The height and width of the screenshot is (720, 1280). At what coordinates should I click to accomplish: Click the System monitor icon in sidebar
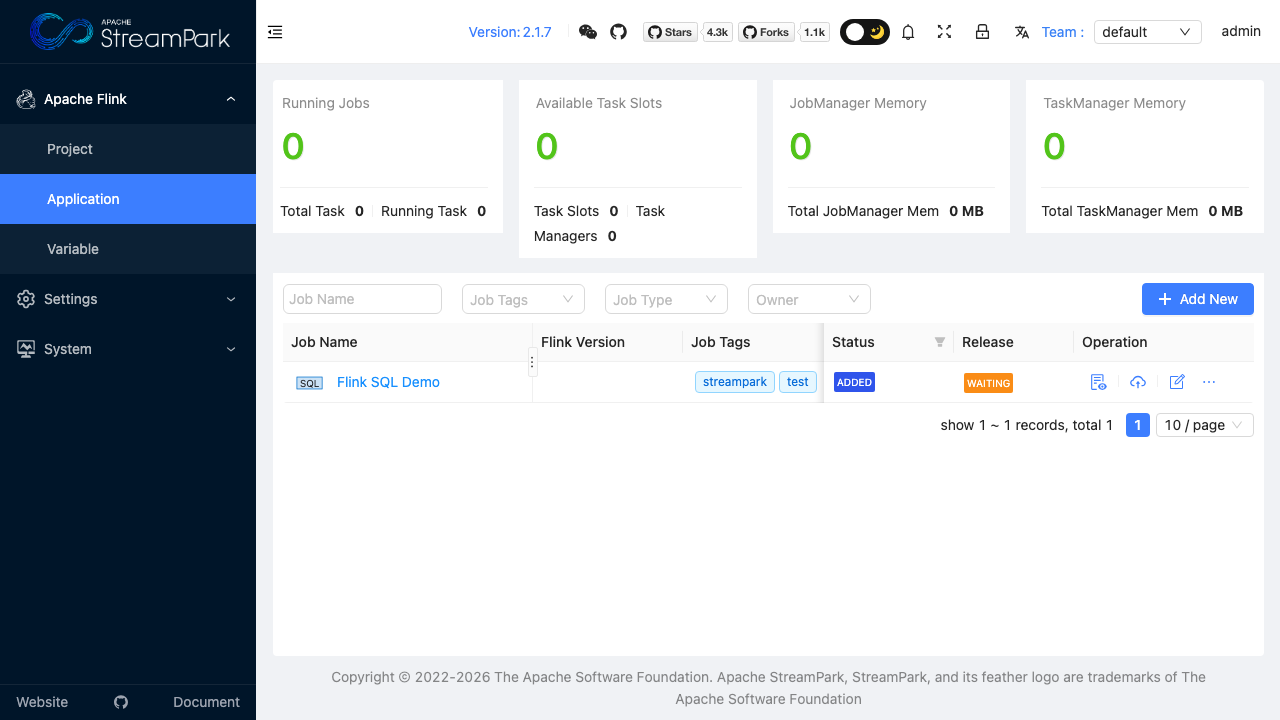26,349
